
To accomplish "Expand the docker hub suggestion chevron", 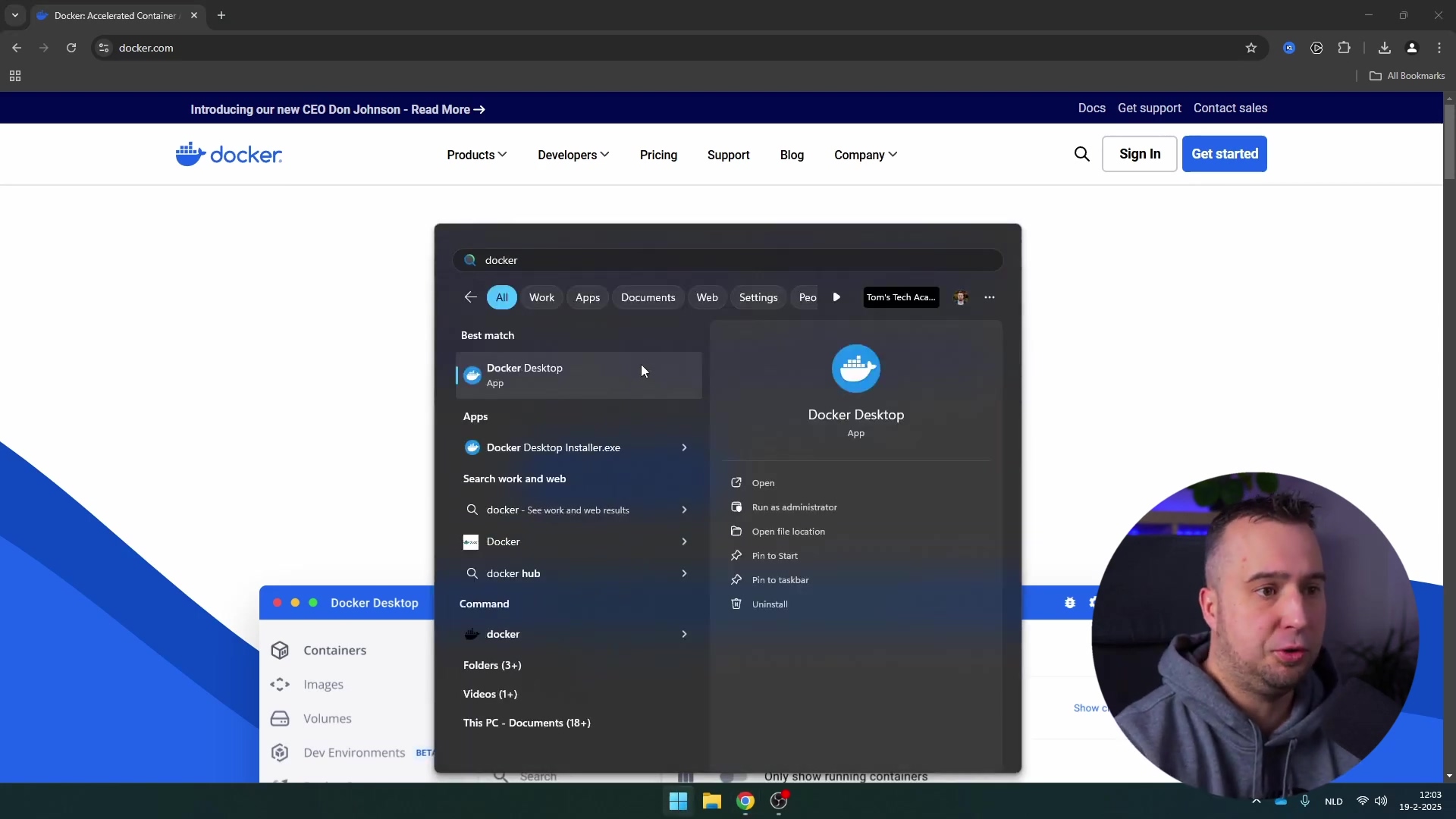I will [x=684, y=573].
